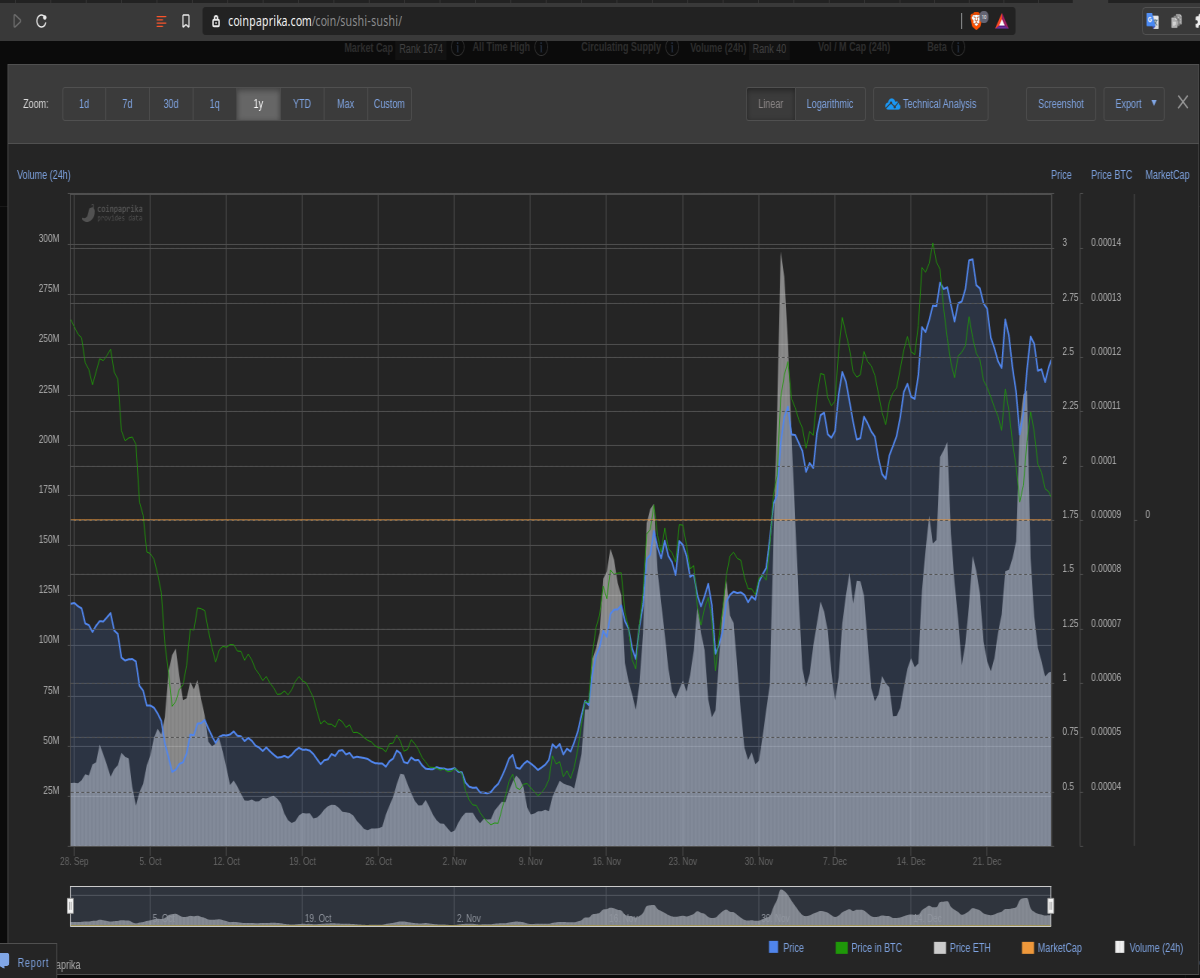Click the left navigator range handle
Viewport: 1200px width, 978px height.
[70, 906]
